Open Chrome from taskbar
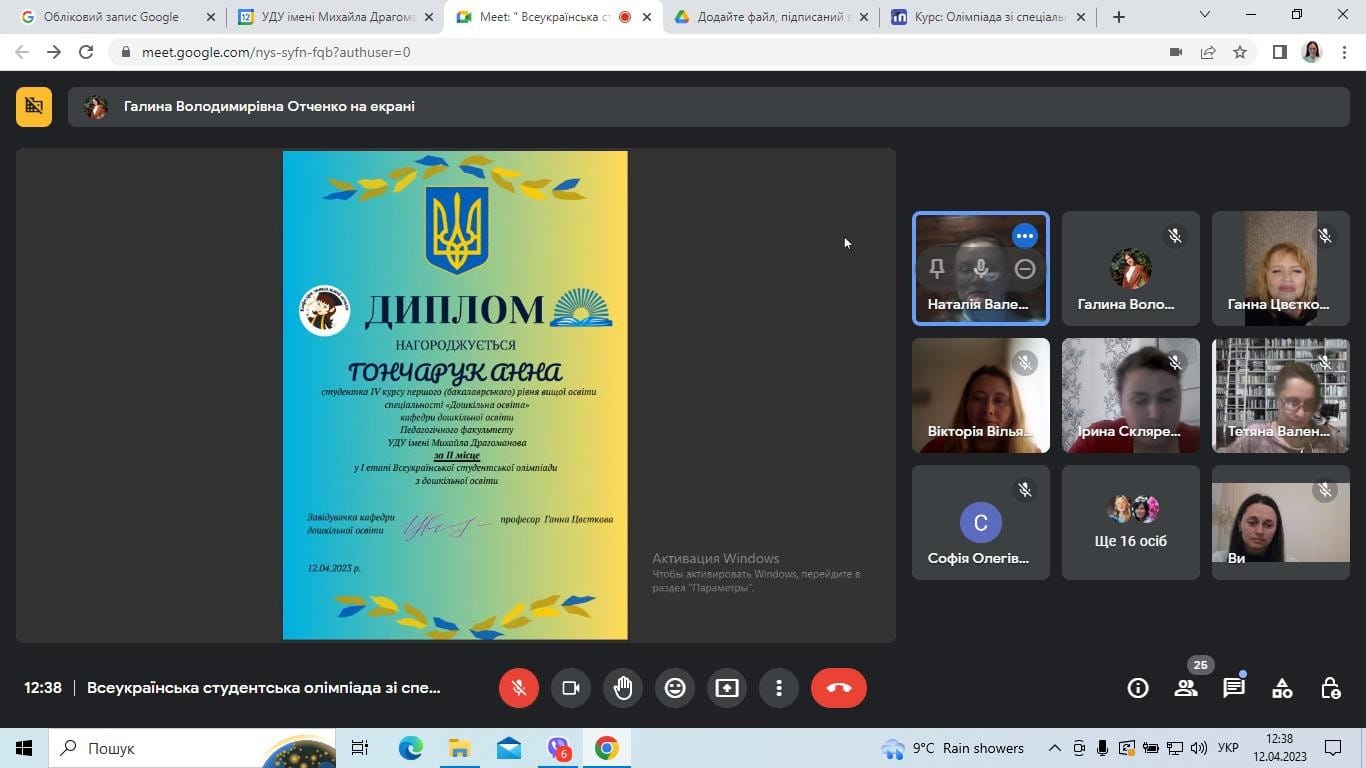Image resolution: width=1366 pixels, height=768 pixels. point(607,748)
